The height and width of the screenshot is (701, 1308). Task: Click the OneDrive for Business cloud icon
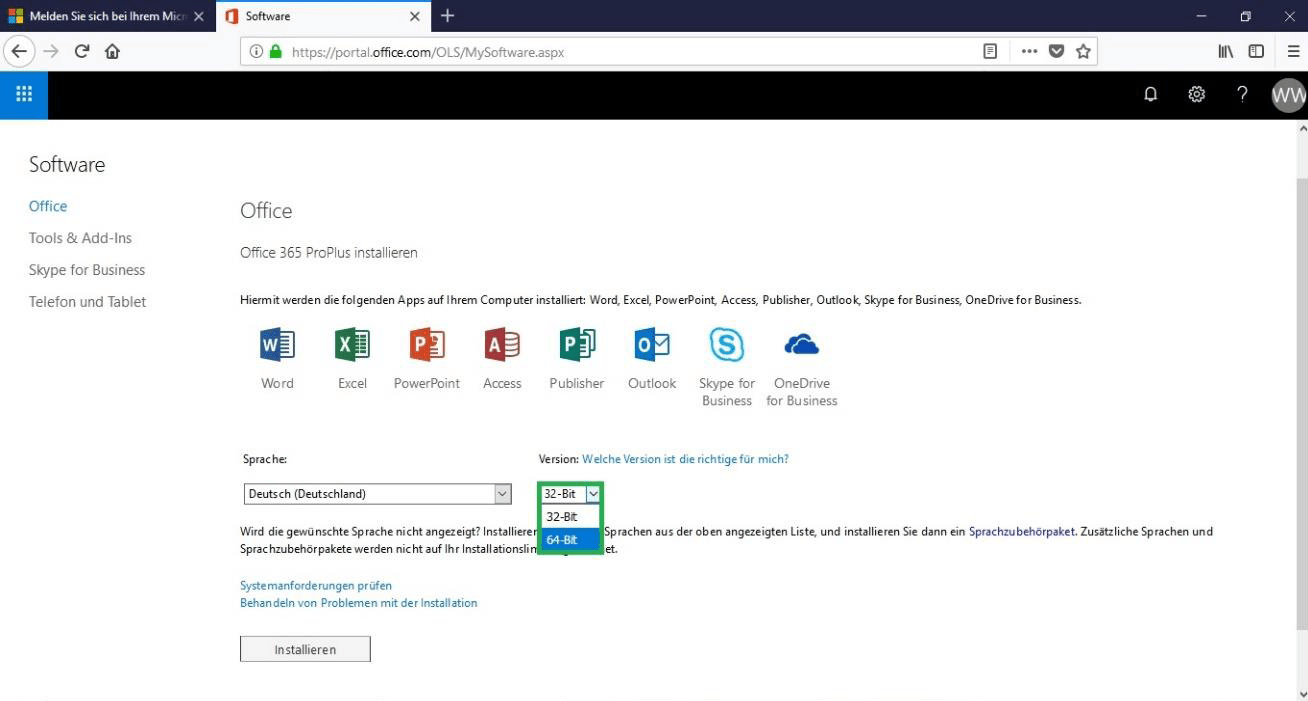802,345
